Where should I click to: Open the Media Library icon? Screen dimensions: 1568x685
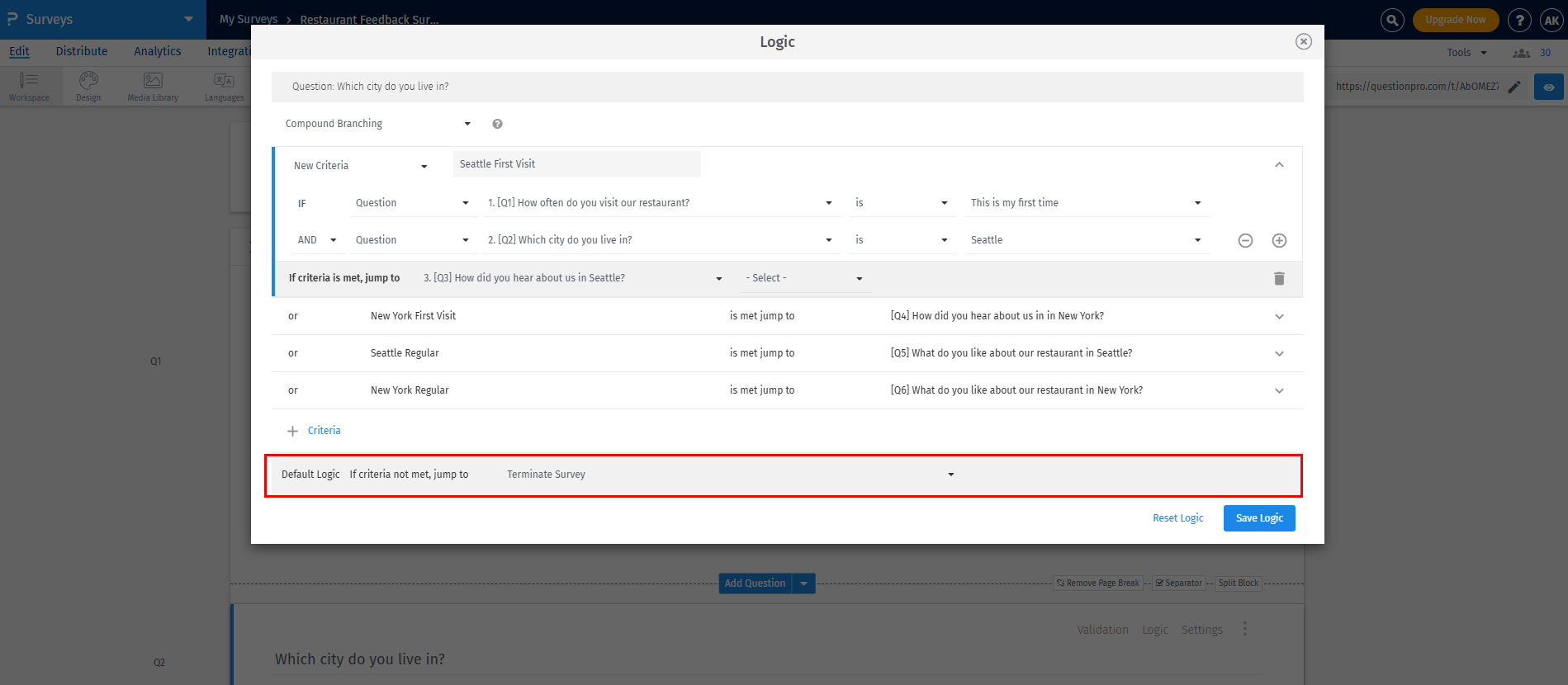click(153, 86)
